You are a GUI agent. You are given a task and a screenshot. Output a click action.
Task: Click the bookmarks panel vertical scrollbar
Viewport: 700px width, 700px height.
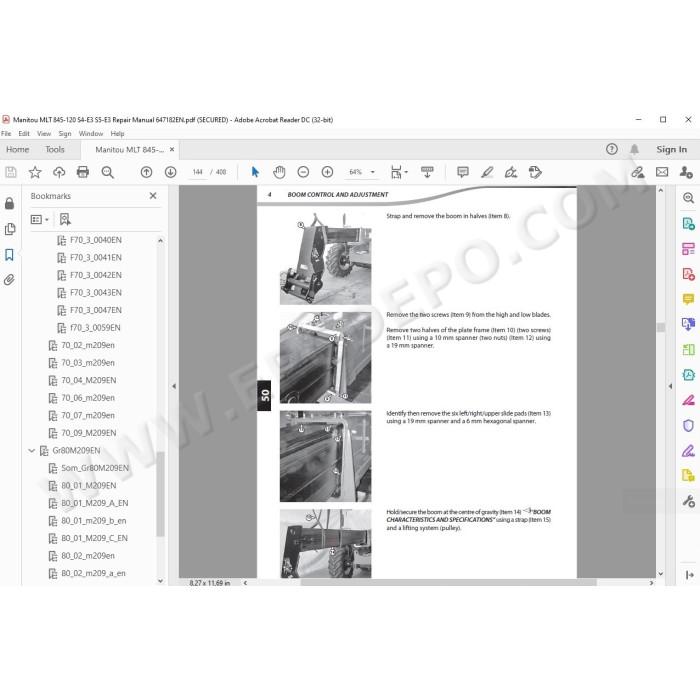160,493
